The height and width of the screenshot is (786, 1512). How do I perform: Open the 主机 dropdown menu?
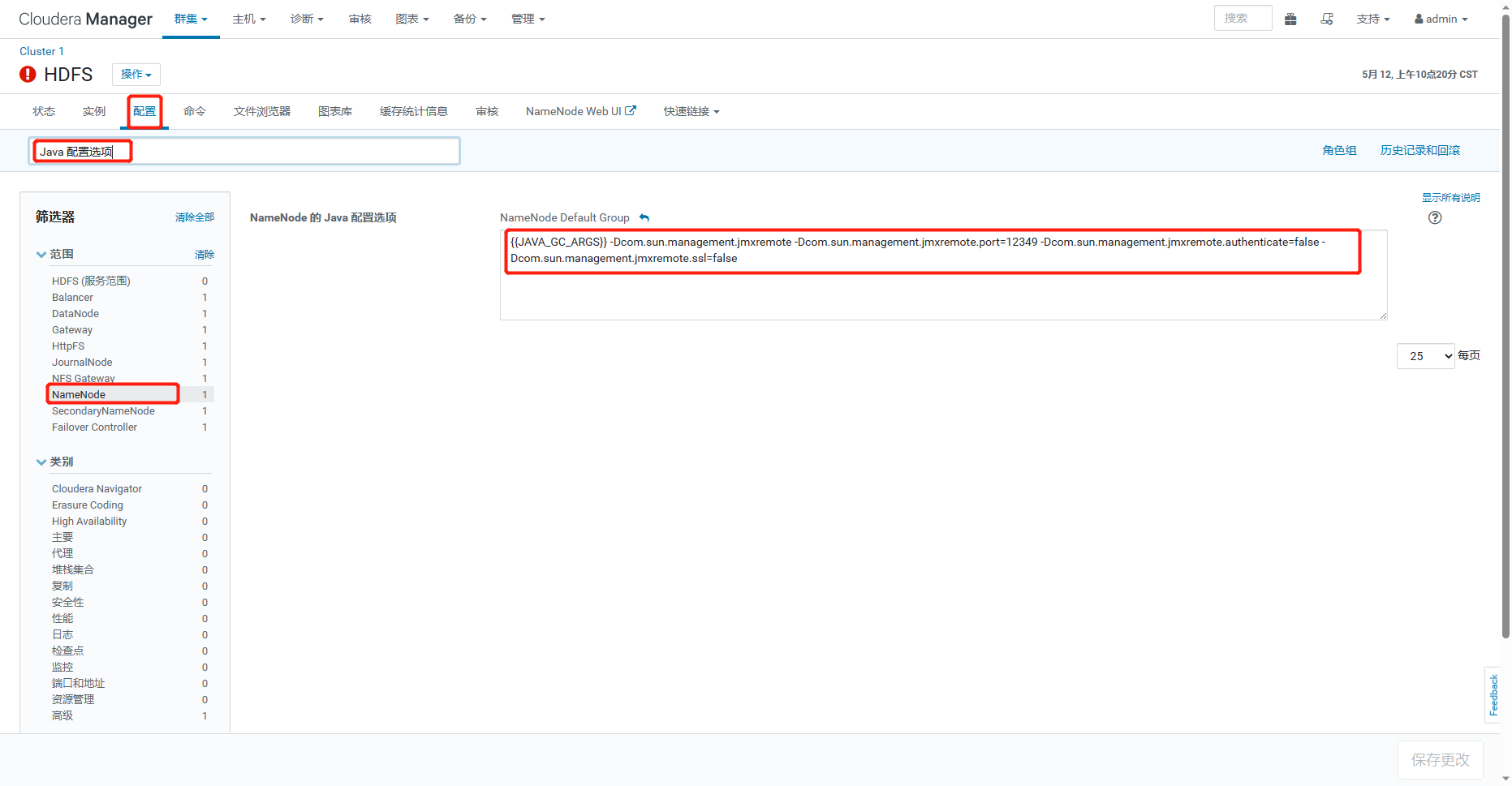coord(249,19)
